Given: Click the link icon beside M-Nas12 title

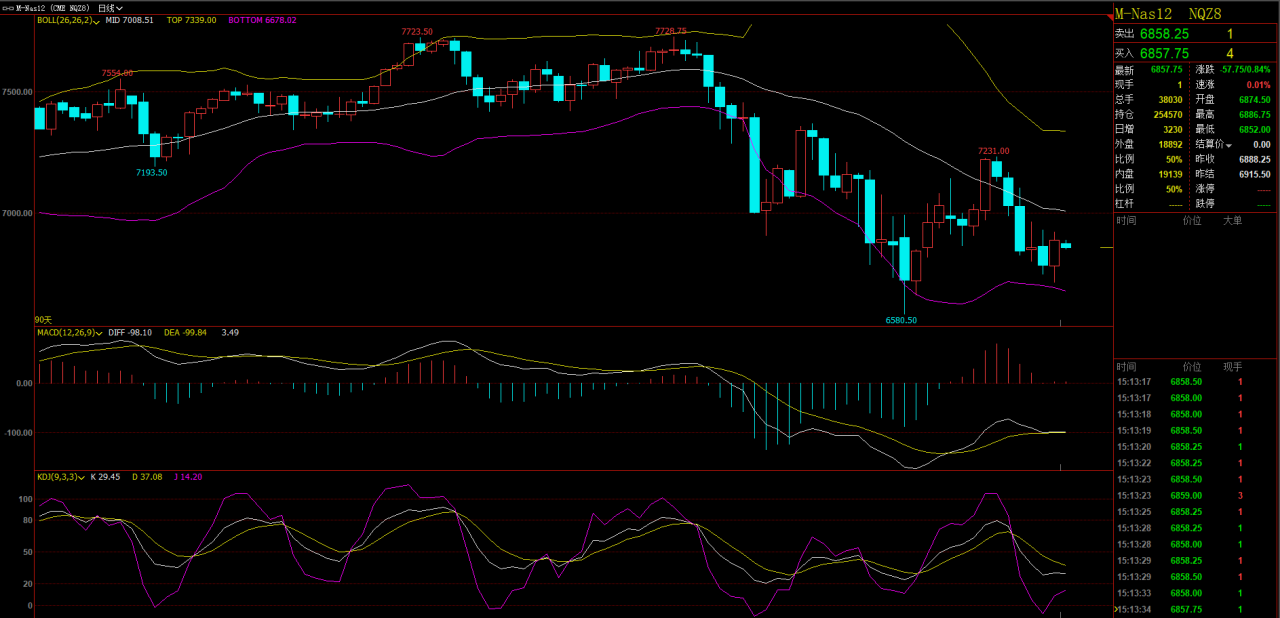Looking at the screenshot, I should pyautogui.click(x=9, y=7).
